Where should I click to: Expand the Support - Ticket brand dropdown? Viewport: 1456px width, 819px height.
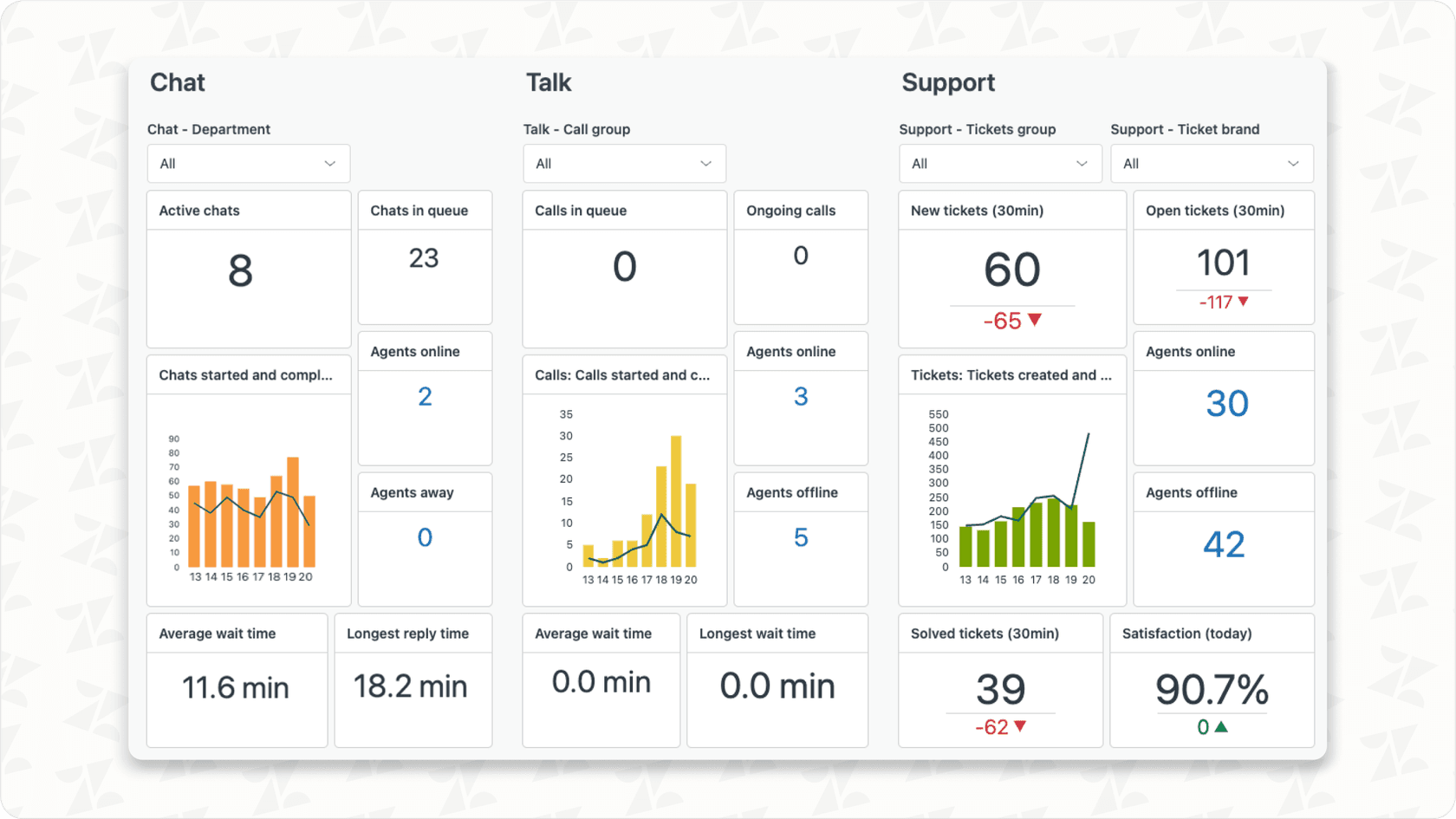coord(1211,163)
